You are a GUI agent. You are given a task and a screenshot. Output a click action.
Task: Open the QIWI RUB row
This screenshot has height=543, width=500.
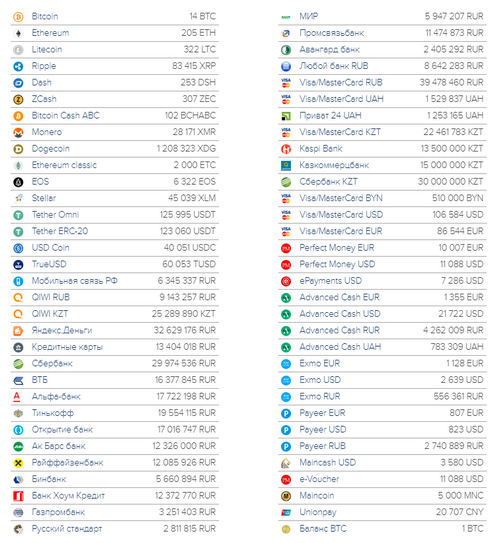[x=115, y=297]
